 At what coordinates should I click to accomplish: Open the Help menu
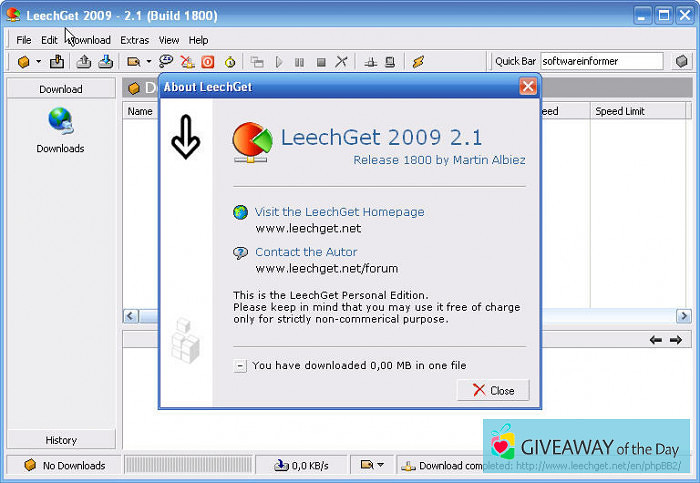pos(198,40)
